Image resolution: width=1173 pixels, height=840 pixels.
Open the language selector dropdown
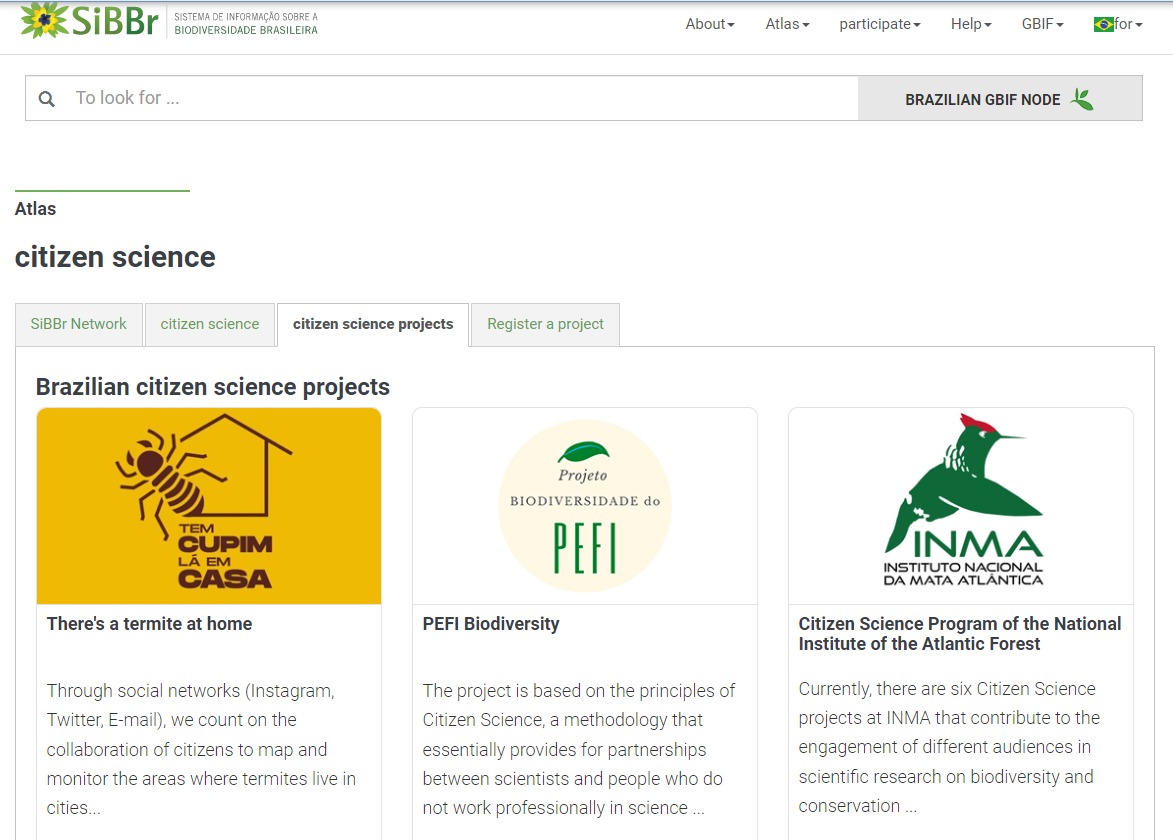click(x=1118, y=24)
